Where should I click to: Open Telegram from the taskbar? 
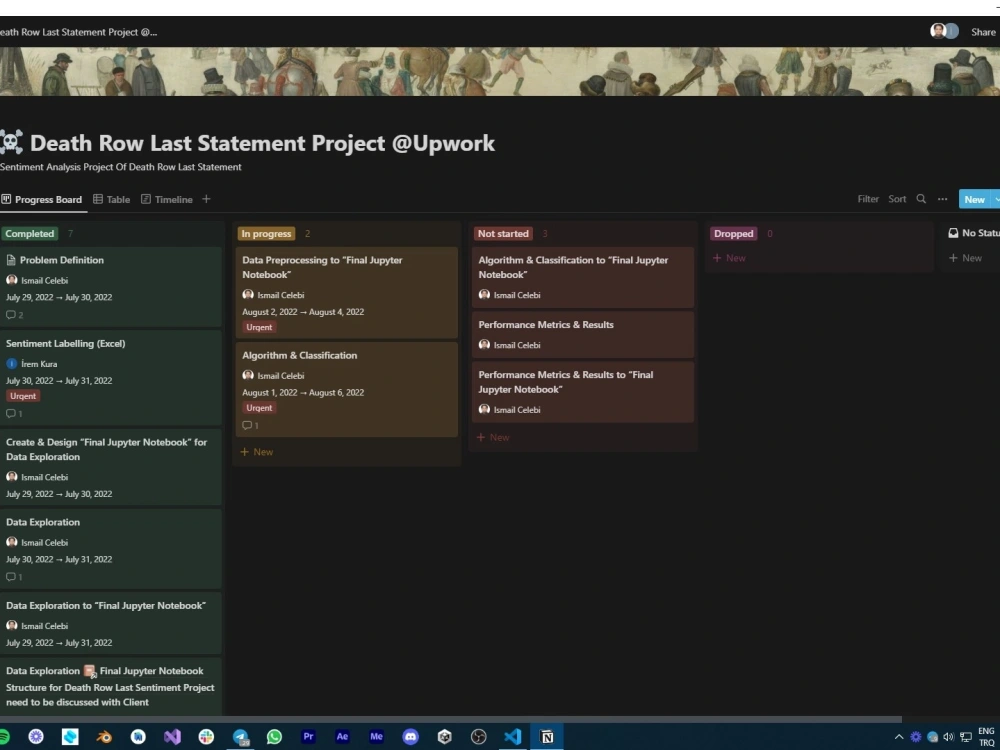tap(240, 737)
